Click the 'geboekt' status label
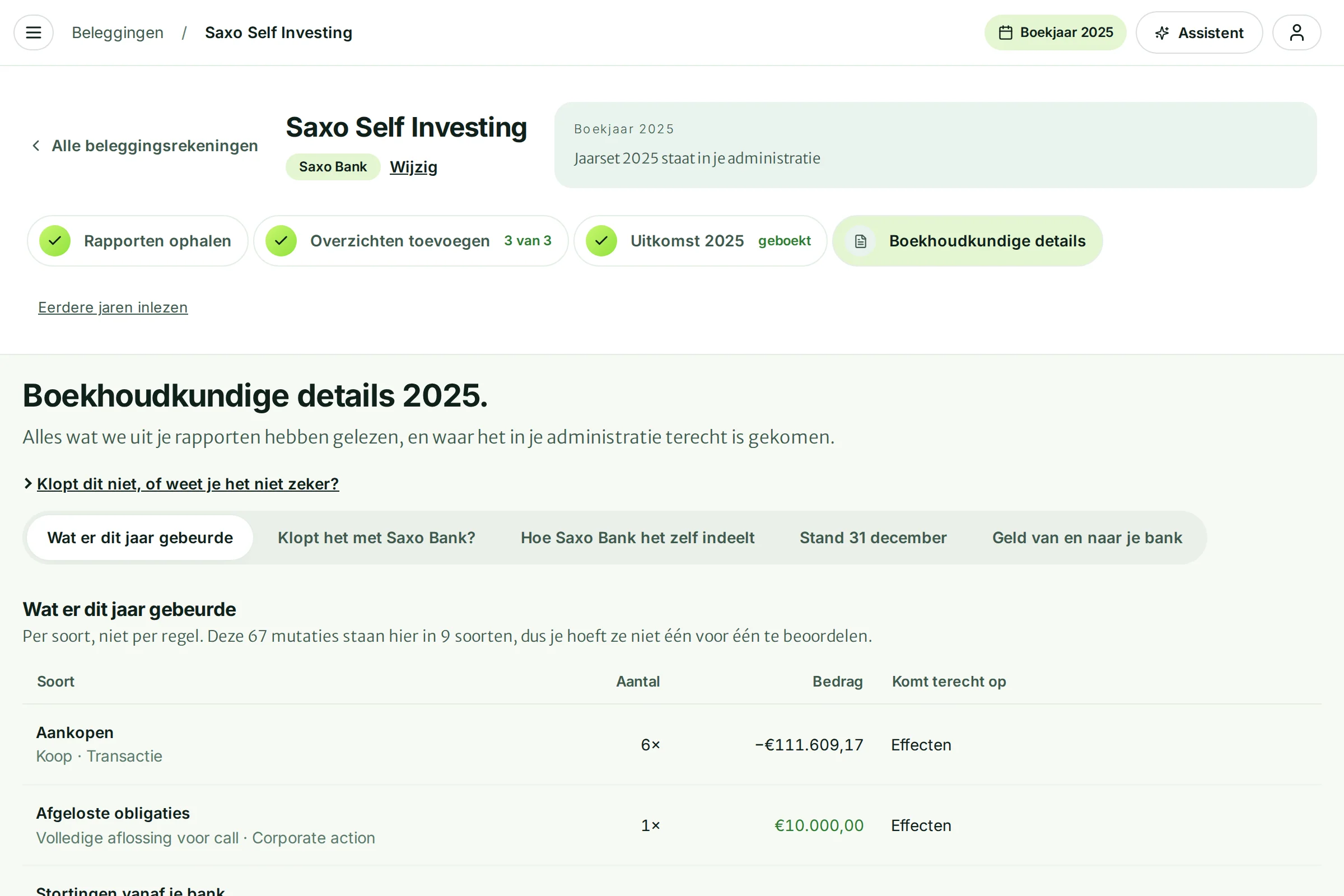Screen dimensions: 1344x896 pos(784,241)
